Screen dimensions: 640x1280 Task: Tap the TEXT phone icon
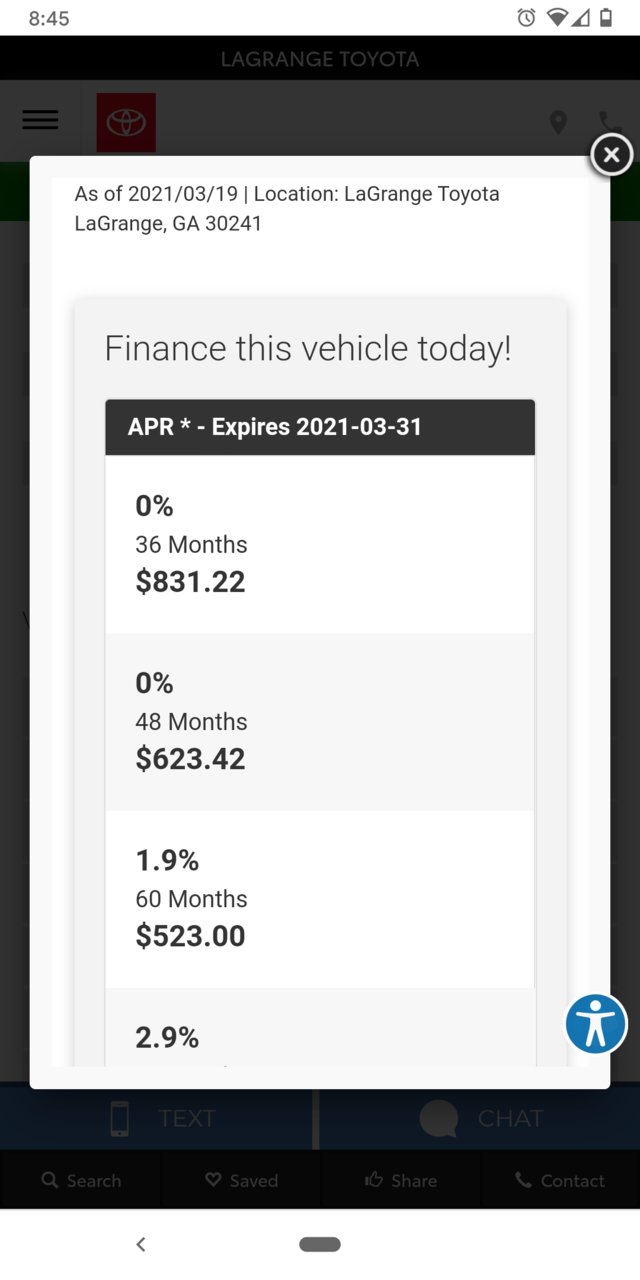[119, 1118]
